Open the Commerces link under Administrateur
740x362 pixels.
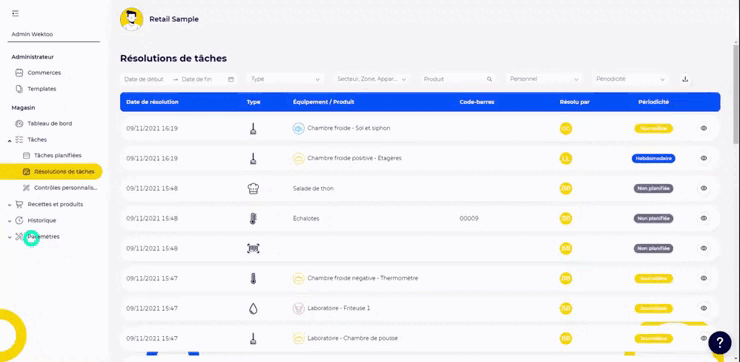pyautogui.click(x=44, y=73)
